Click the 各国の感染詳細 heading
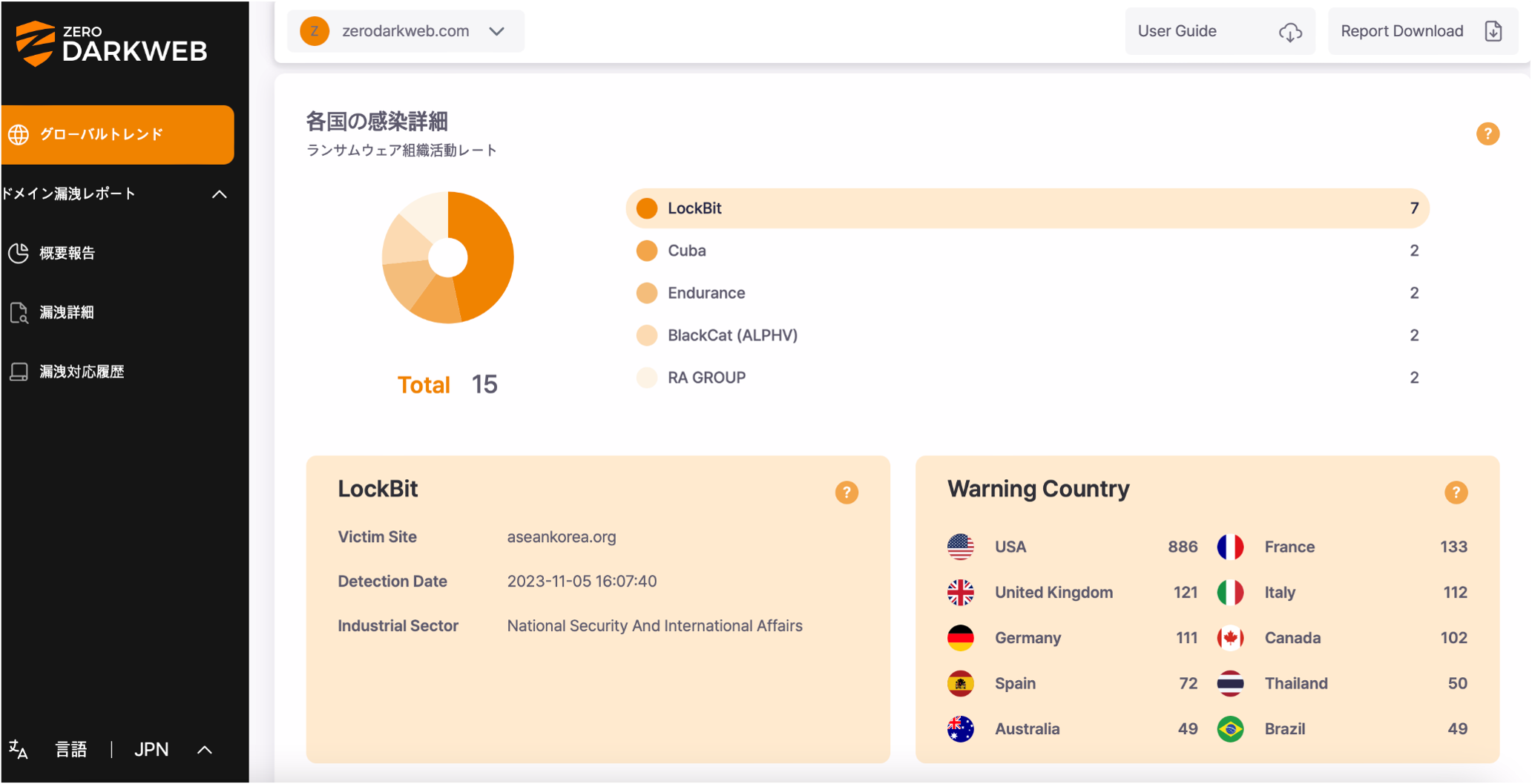 [377, 122]
